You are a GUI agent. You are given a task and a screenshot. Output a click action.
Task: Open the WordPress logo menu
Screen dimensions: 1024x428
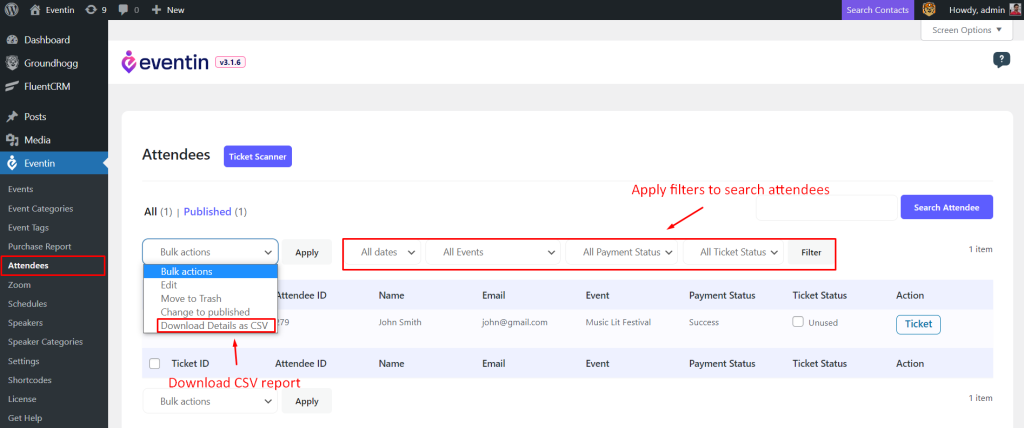12,10
